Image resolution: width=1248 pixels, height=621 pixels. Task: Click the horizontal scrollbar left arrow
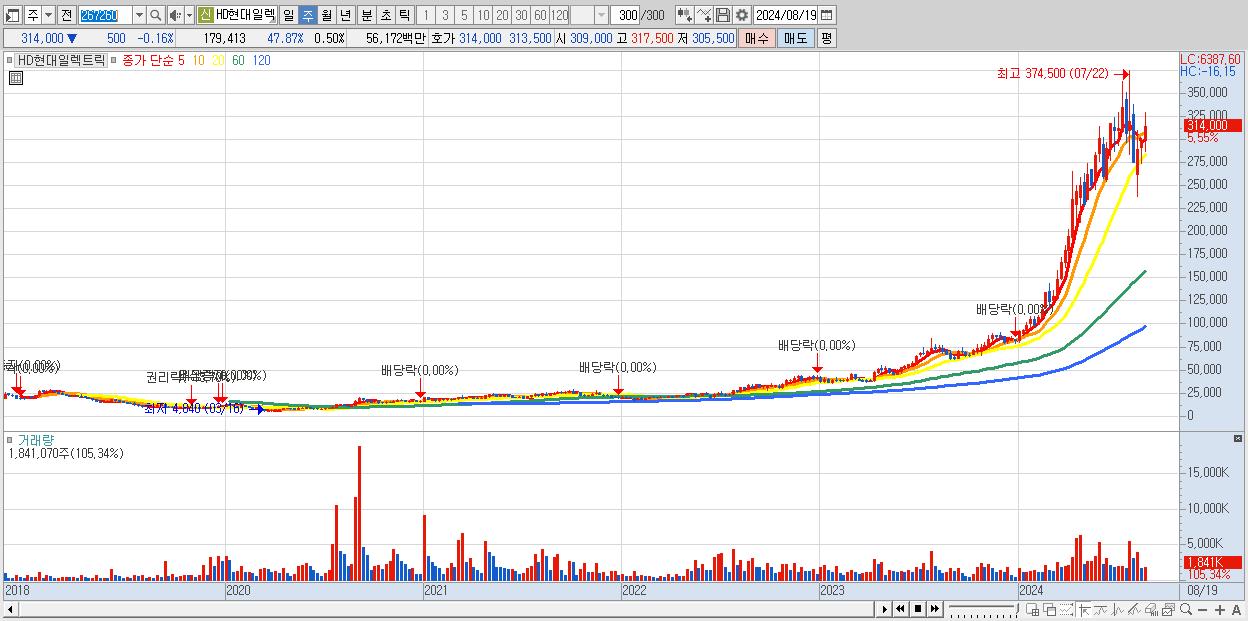click(10, 609)
